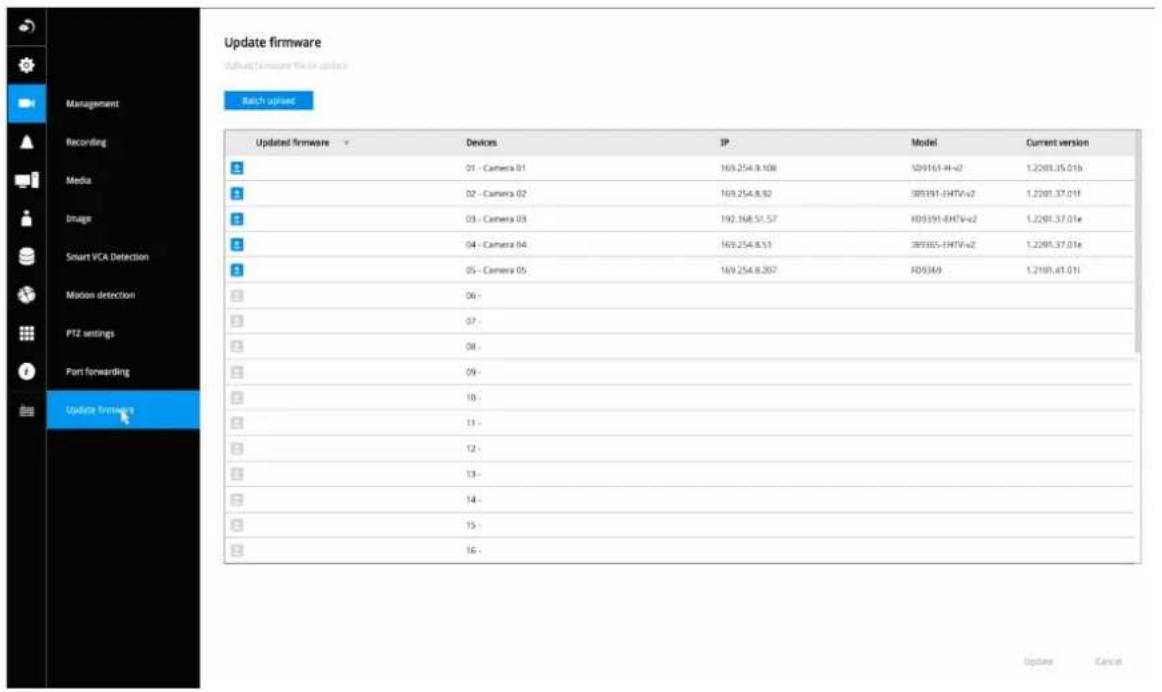Select the '05 - Camera 05' device cell
This screenshot has height=692, width=1162.
click(496, 270)
